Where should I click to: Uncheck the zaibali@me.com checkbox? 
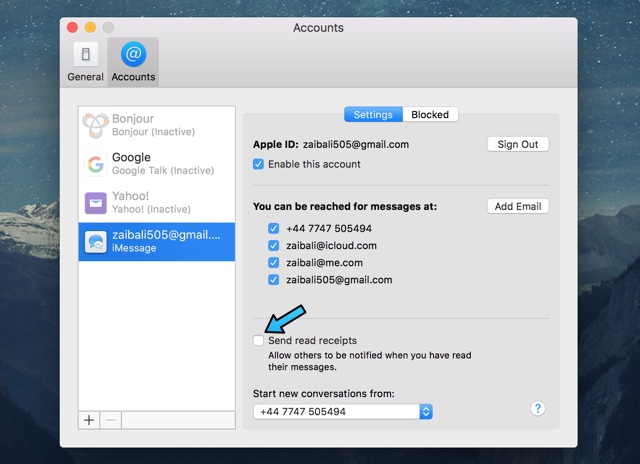coord(273,263)
